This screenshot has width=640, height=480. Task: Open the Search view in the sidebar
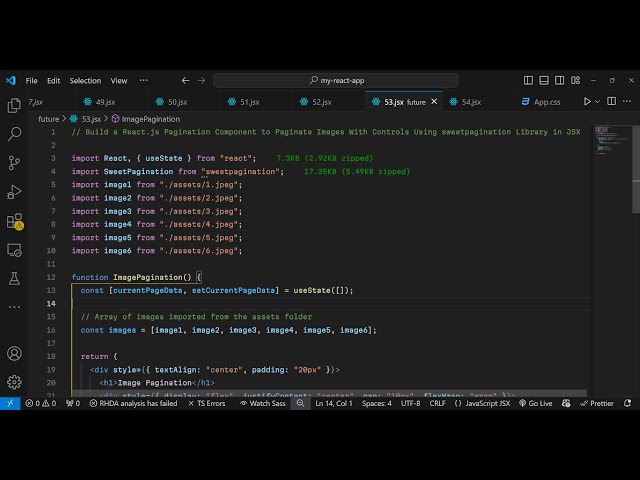14,134
